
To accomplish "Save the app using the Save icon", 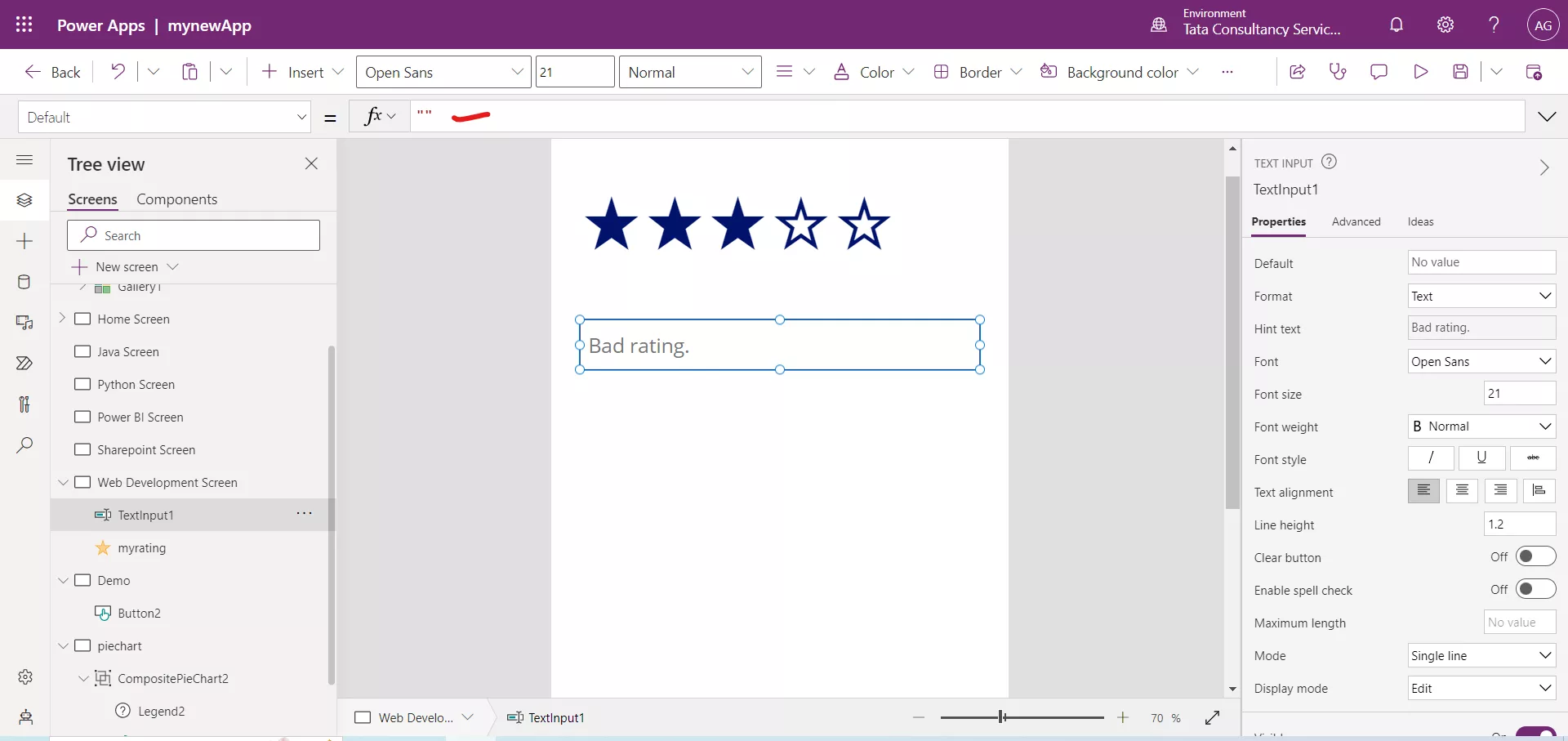I will [1461, 71].
